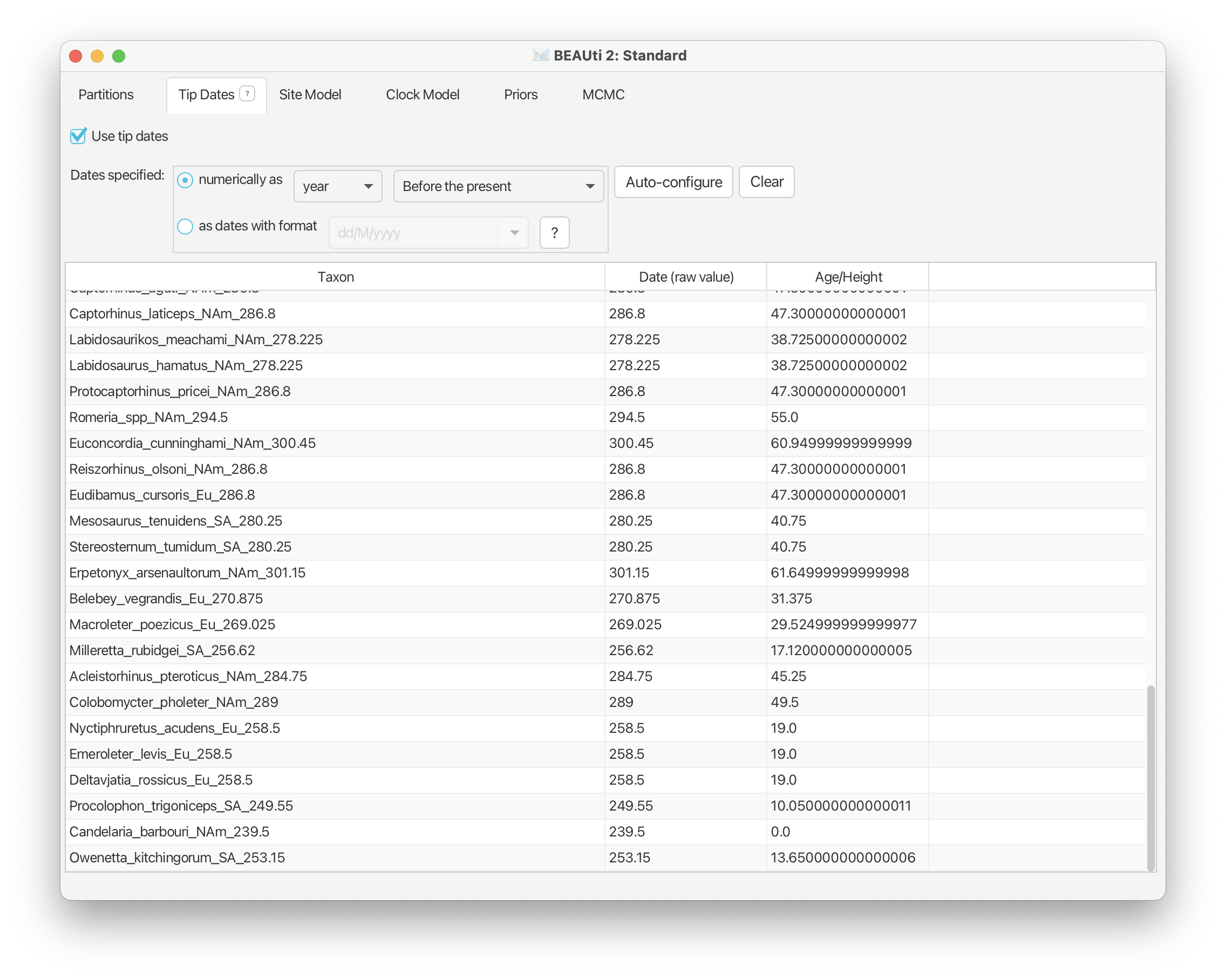
Task: Select Milleretta_rubidgei_SA_256.62 row
Action: click(x=605, y=650)
